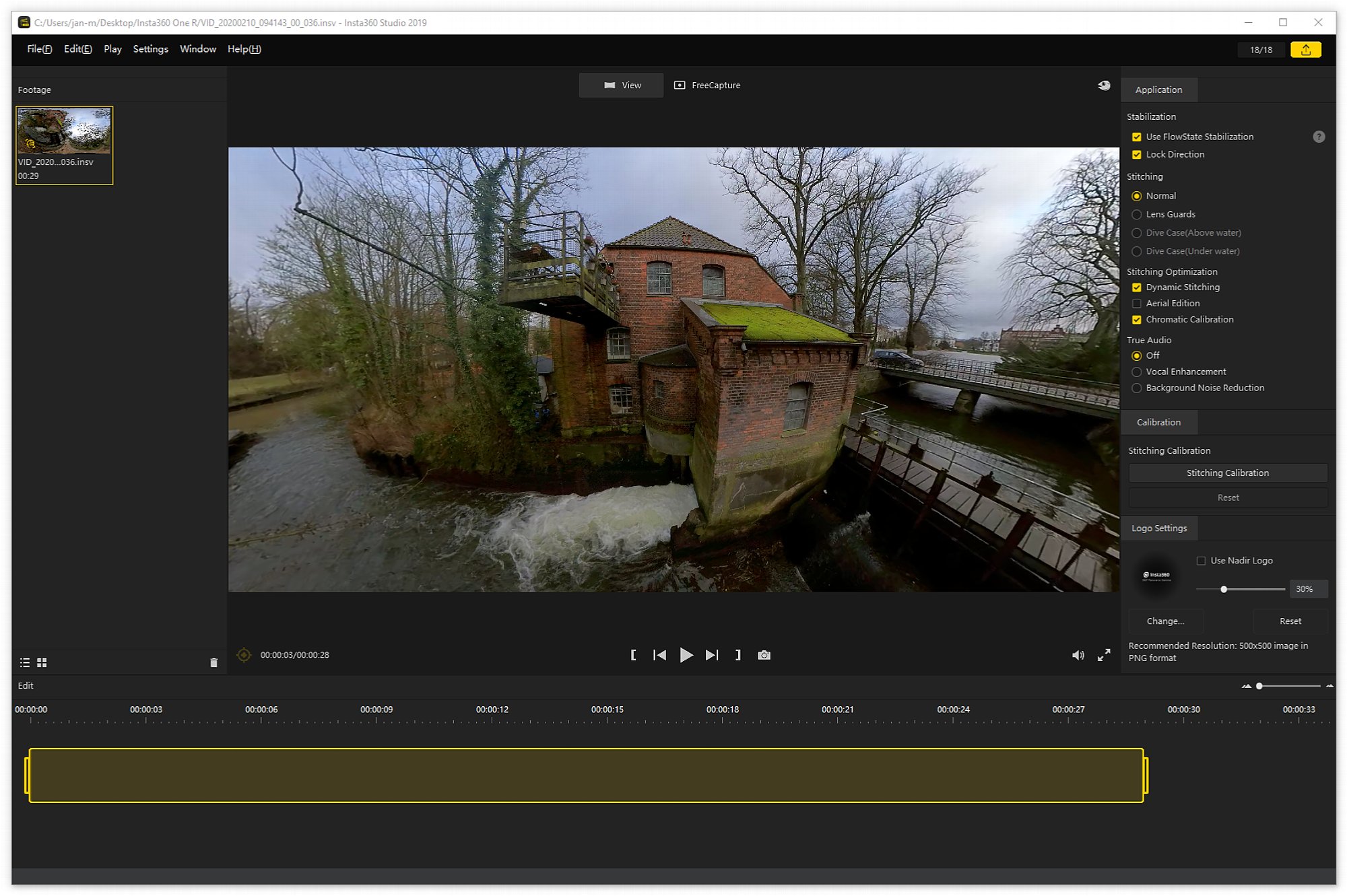Enable Use Nadir Logo checkbox

pyautogui.click(x=1200, y=561)
